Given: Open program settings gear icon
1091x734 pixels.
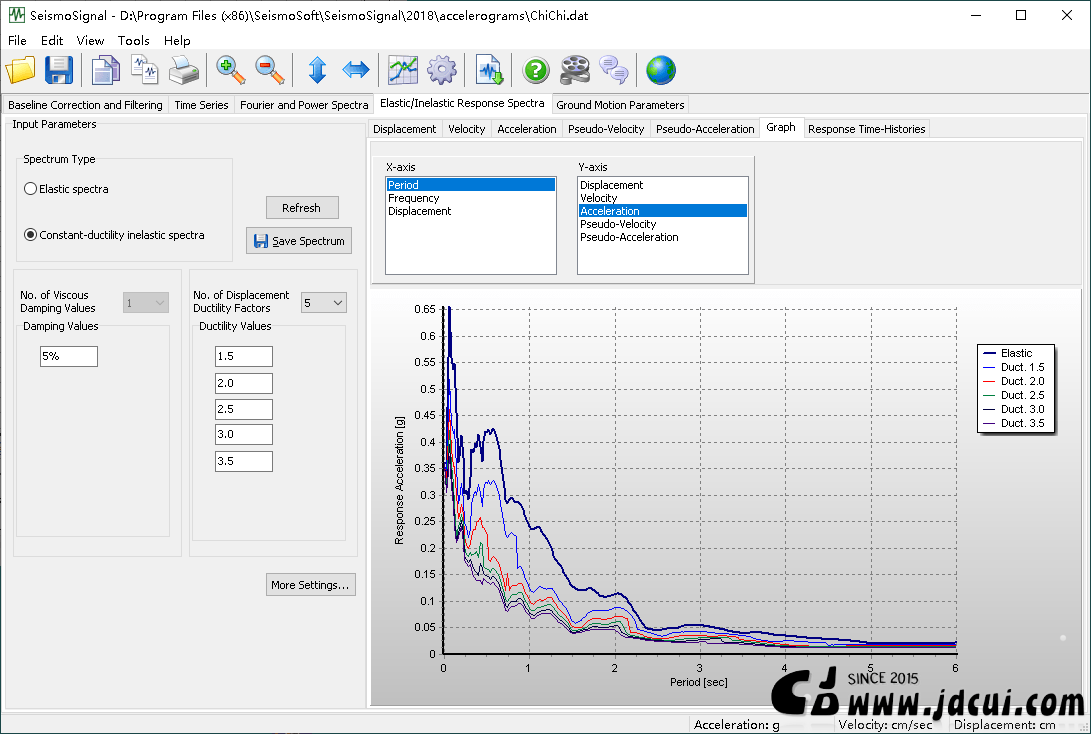Looking at the screenshot, I should pyautogui.click(x=442, y=70).
